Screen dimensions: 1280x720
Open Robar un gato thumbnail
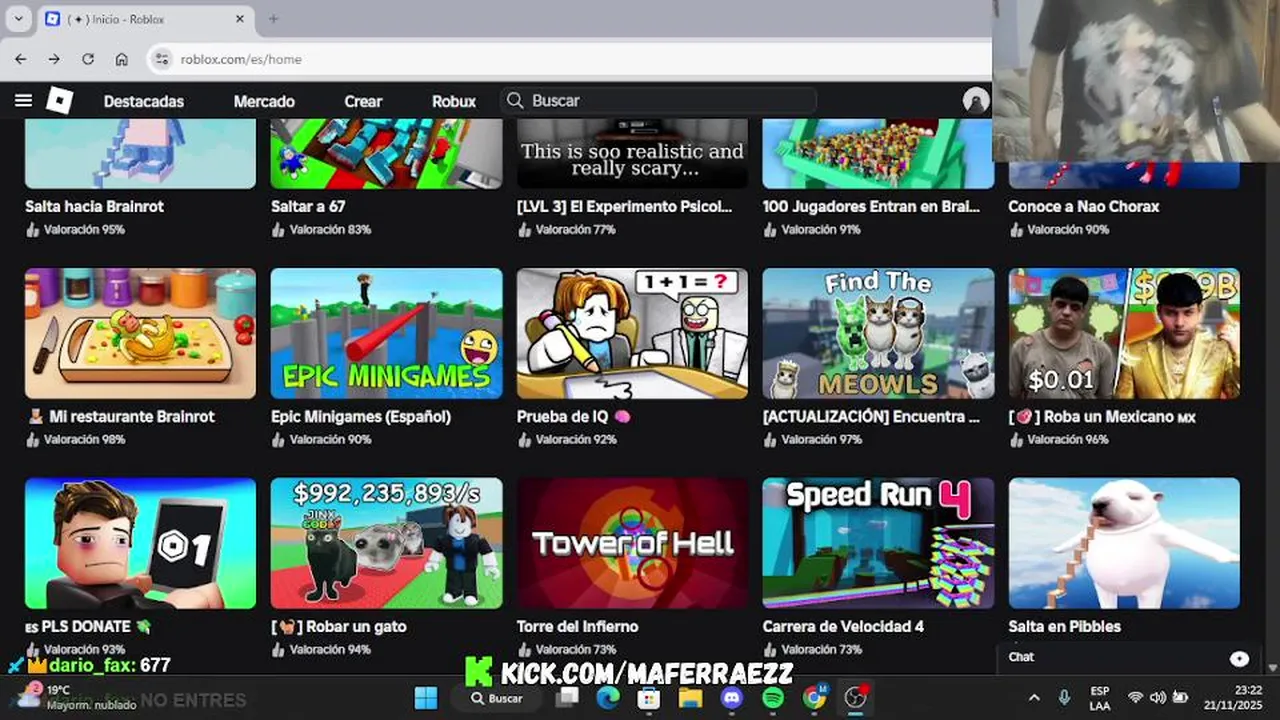coord(386,543)
